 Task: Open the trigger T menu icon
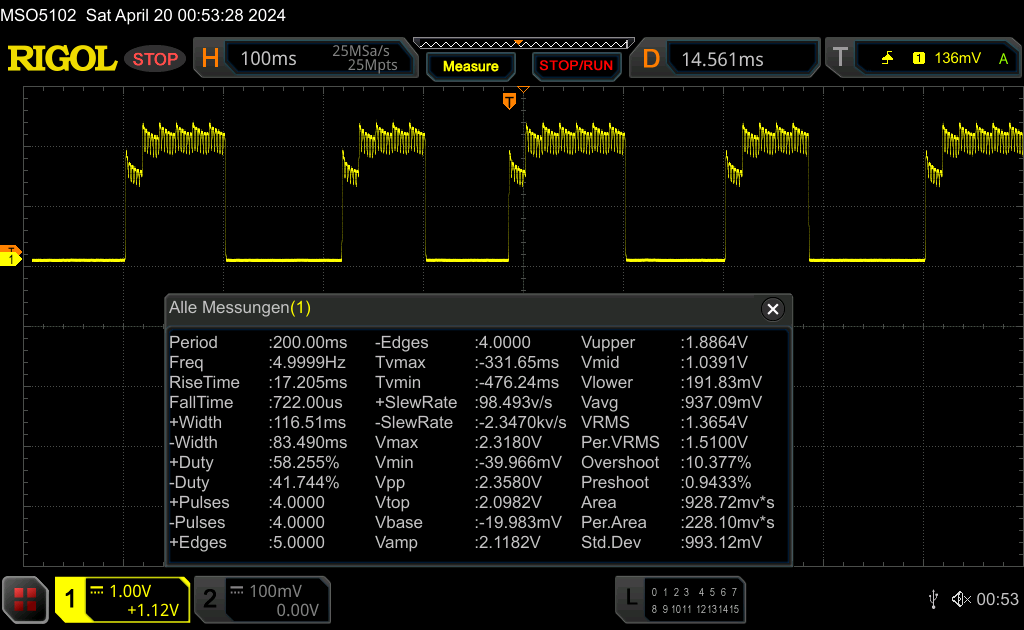tap(840, 58)
